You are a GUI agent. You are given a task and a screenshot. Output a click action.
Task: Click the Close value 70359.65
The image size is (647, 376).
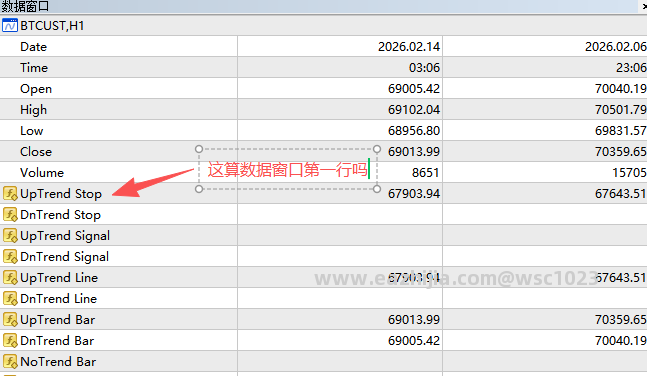[621, 151]
